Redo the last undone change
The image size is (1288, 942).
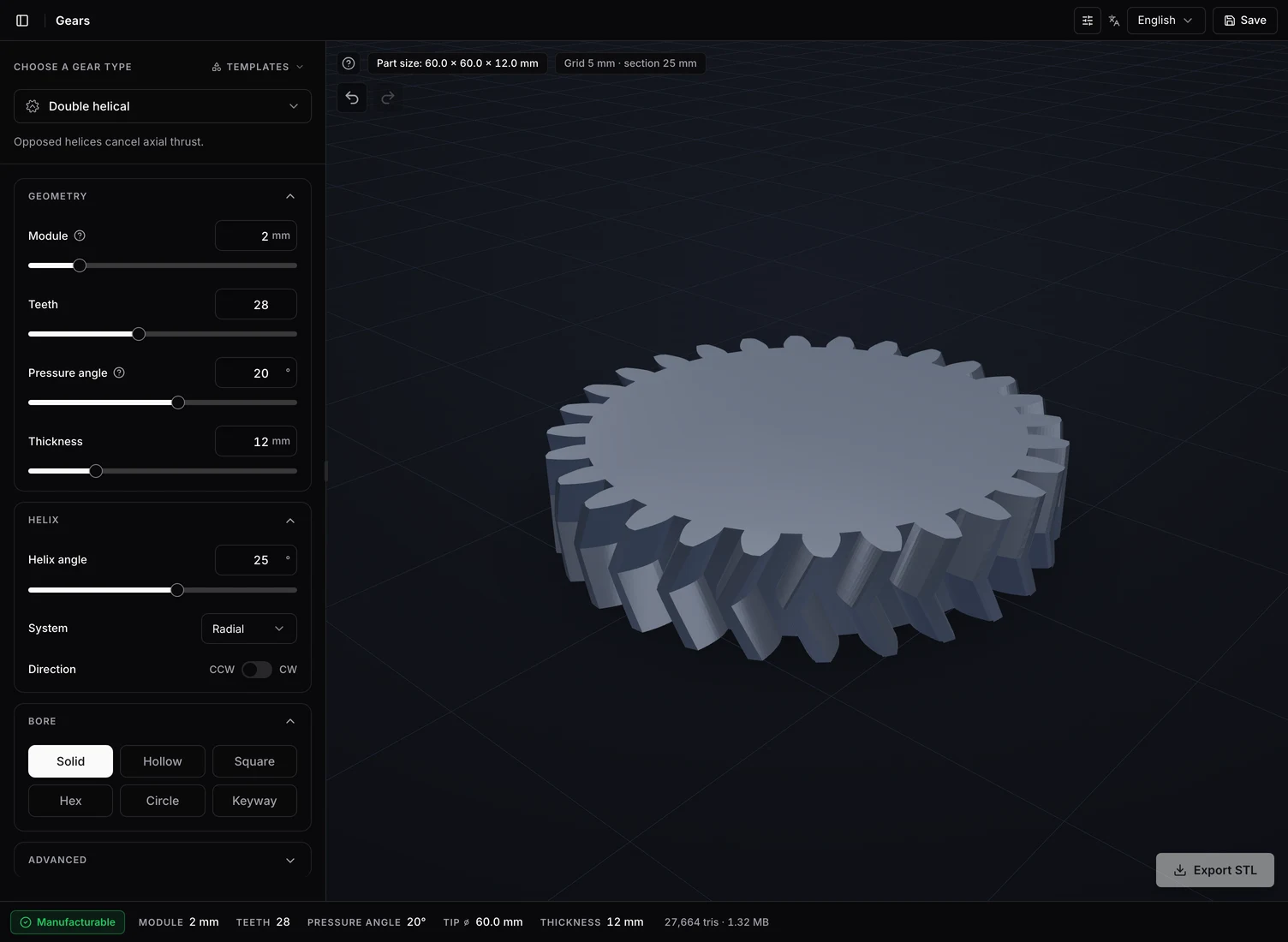pyautogui.click(x=388, y=98)
